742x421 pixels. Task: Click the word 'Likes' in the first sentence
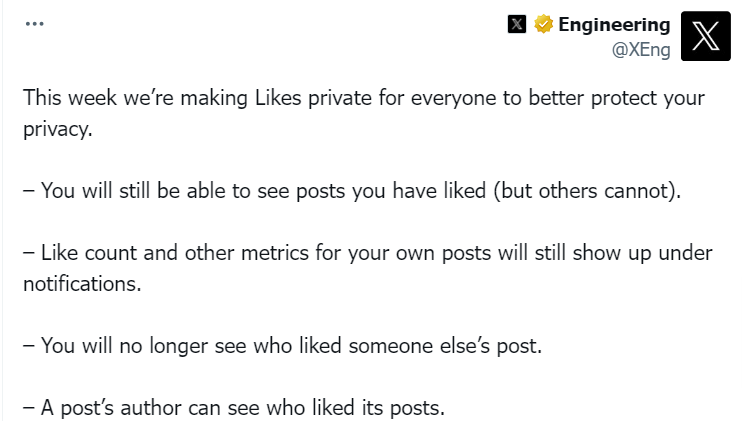[278, 98]
